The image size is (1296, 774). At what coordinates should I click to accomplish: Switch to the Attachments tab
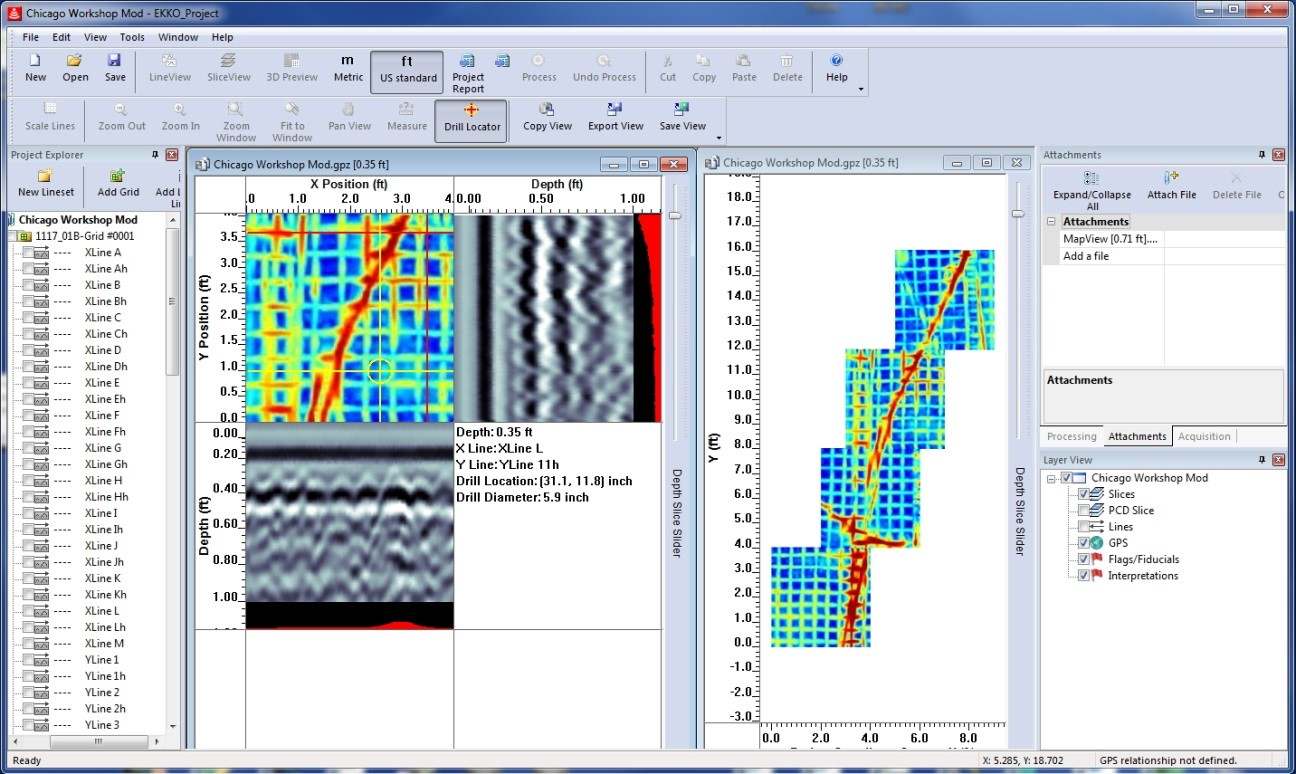point(1137,436)
